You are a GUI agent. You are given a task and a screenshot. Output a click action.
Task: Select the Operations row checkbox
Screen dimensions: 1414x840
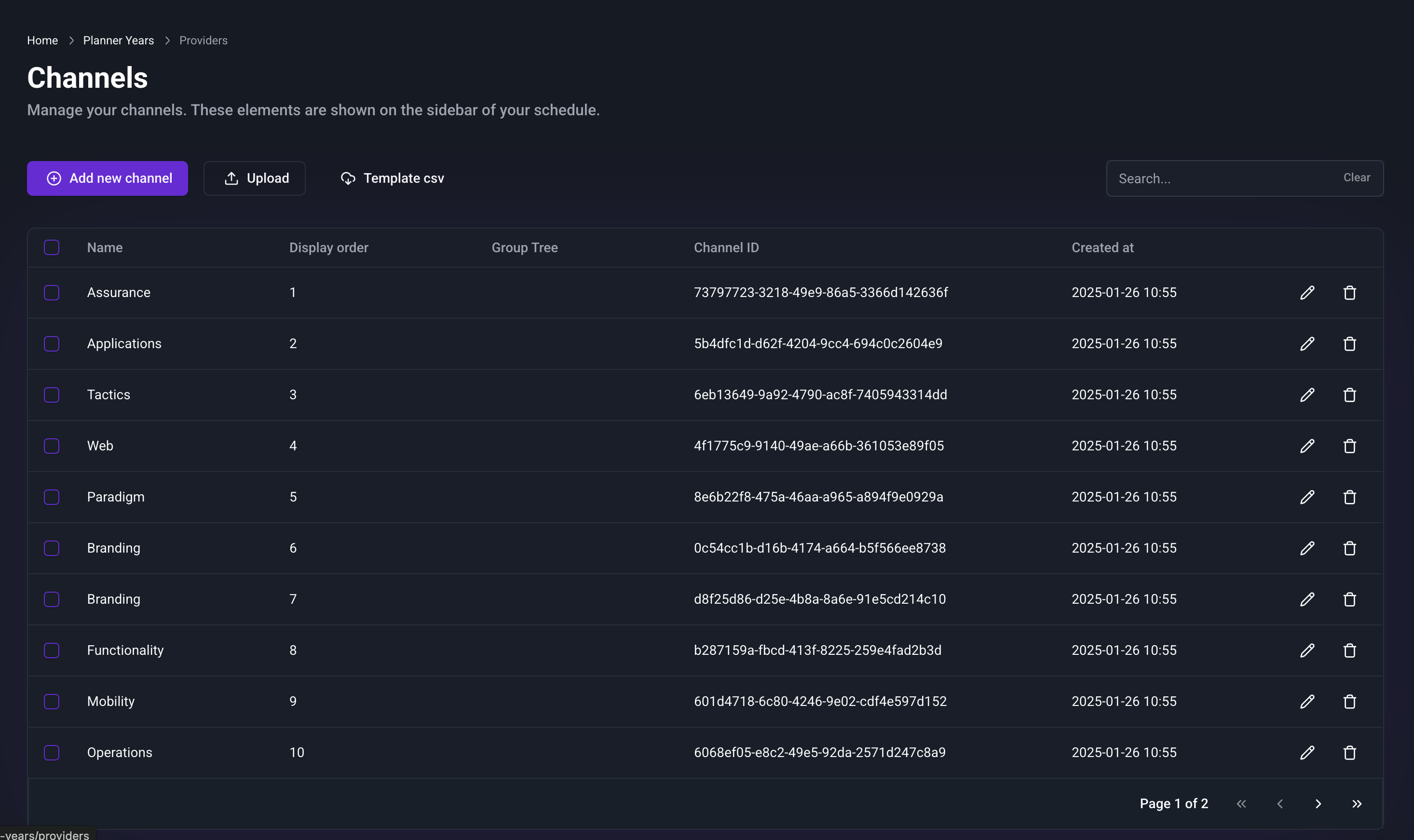coord(52,752)
